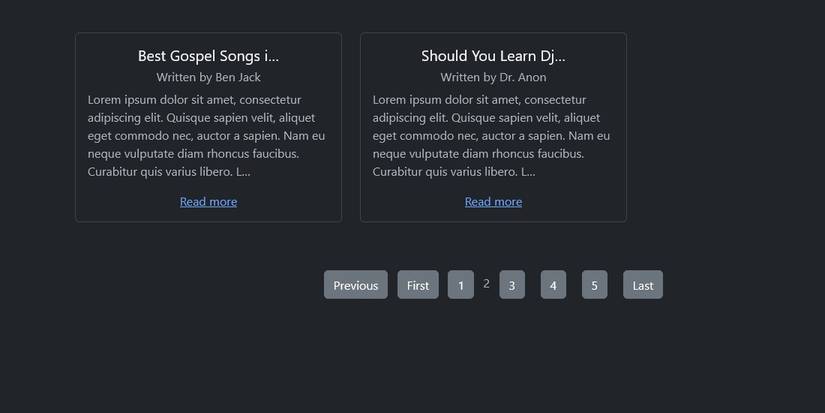Go to the Previous page
This screenshot has width=825, height=413.
355,285
